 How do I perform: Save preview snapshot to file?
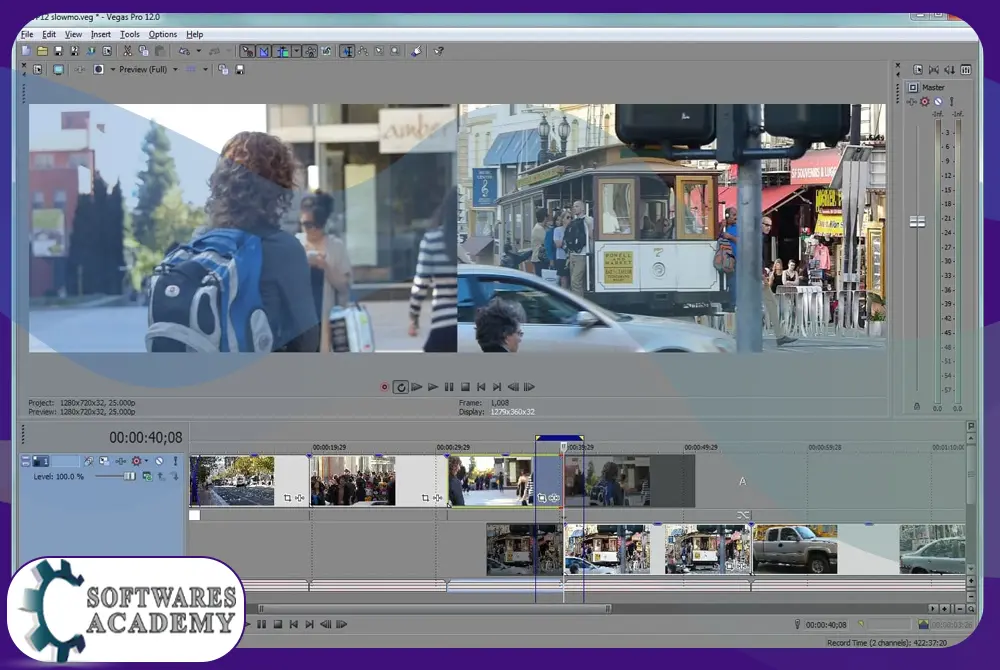(x=240, y=69)
